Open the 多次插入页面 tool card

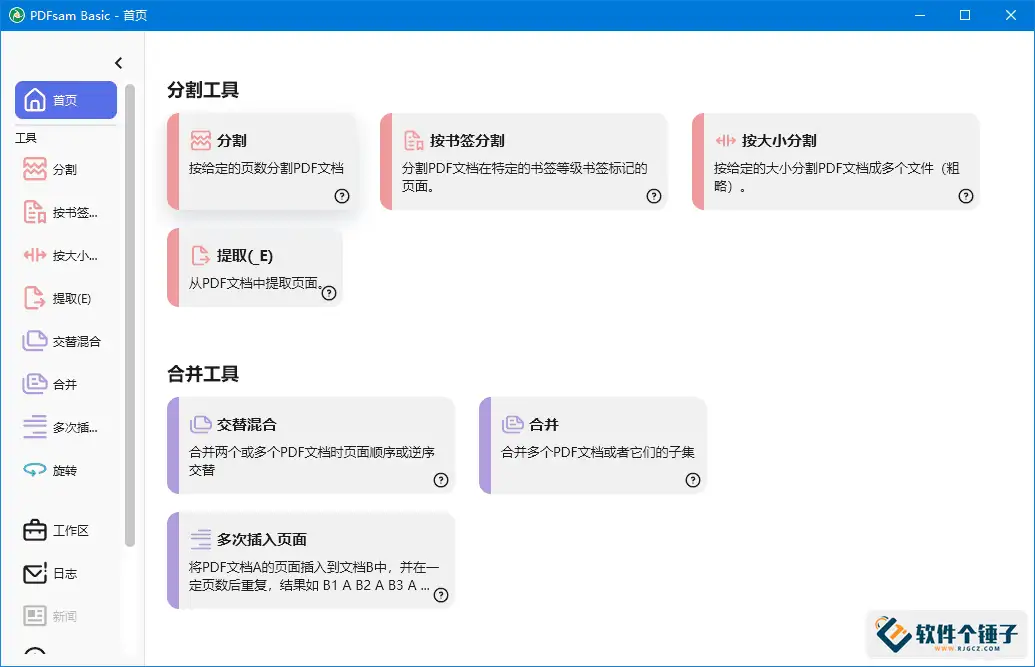(x=311, y=560)
